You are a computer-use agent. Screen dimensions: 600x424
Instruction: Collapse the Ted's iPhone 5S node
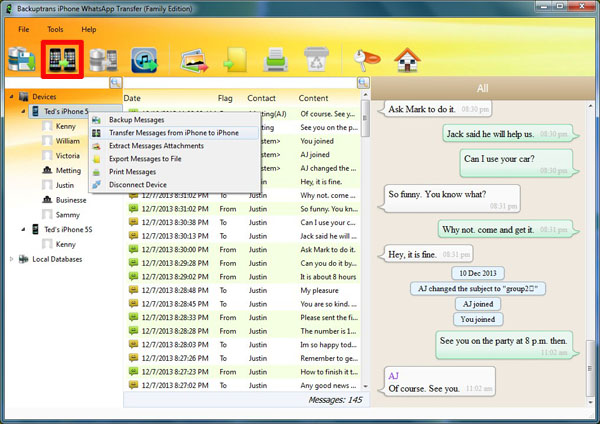point(23,229)
